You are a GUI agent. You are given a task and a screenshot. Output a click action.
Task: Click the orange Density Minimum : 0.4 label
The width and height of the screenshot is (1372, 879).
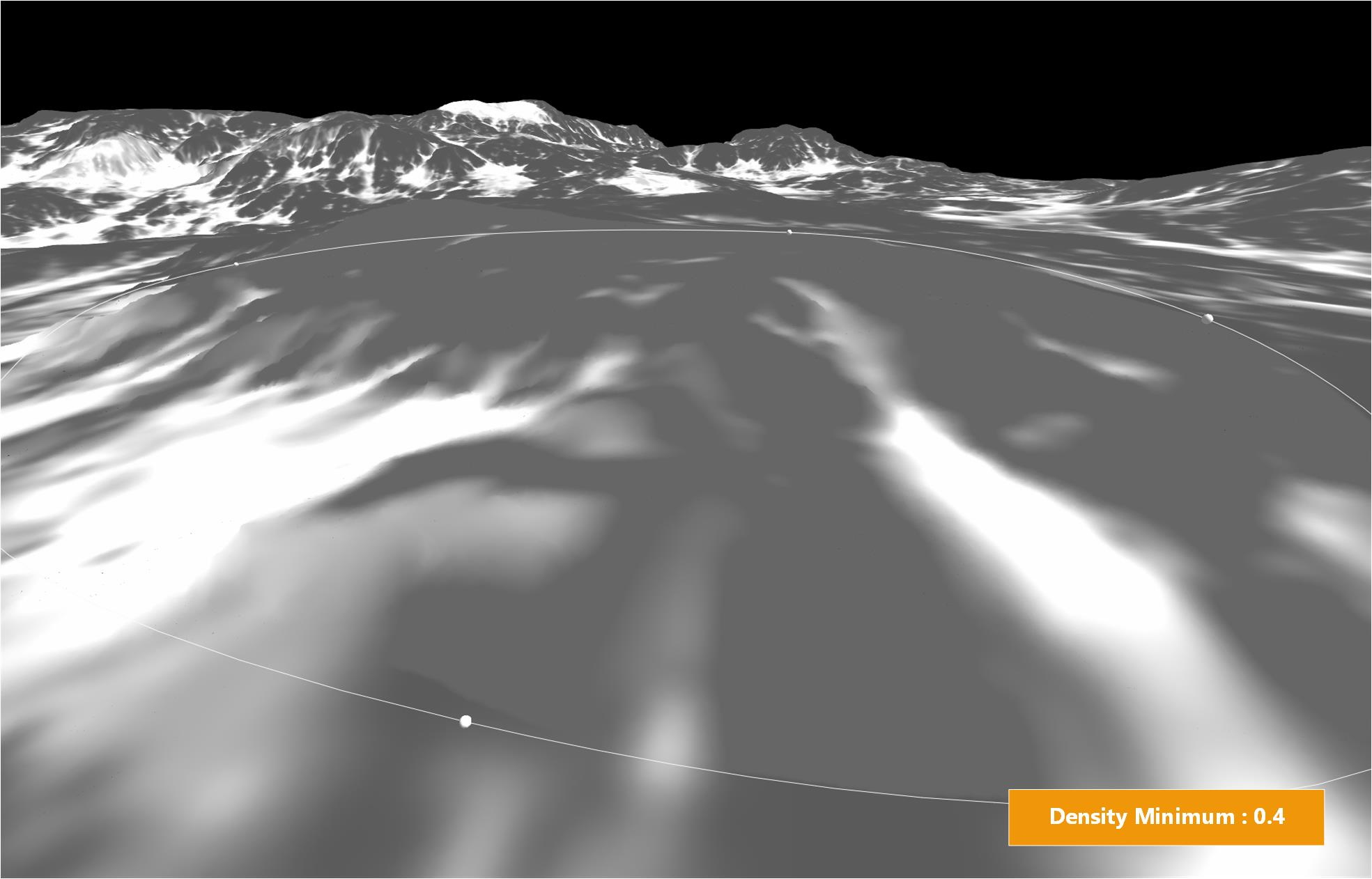point(1166,817)
